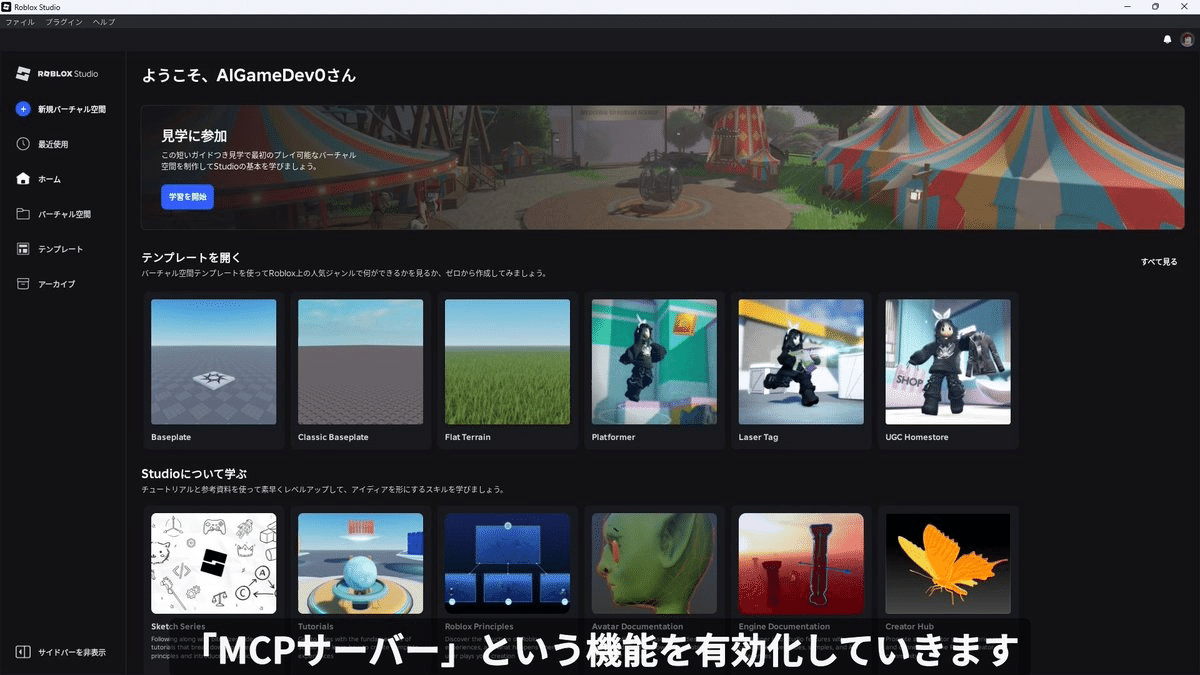Click the テンプレートを開く section heading

pos(191,257)
